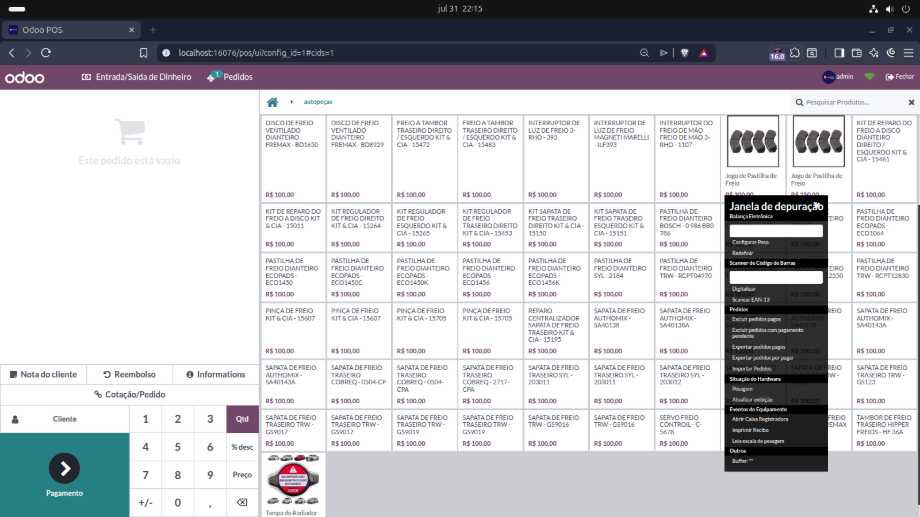
Task: Tap numpad digit 5
Action: (x=178, y=447)
